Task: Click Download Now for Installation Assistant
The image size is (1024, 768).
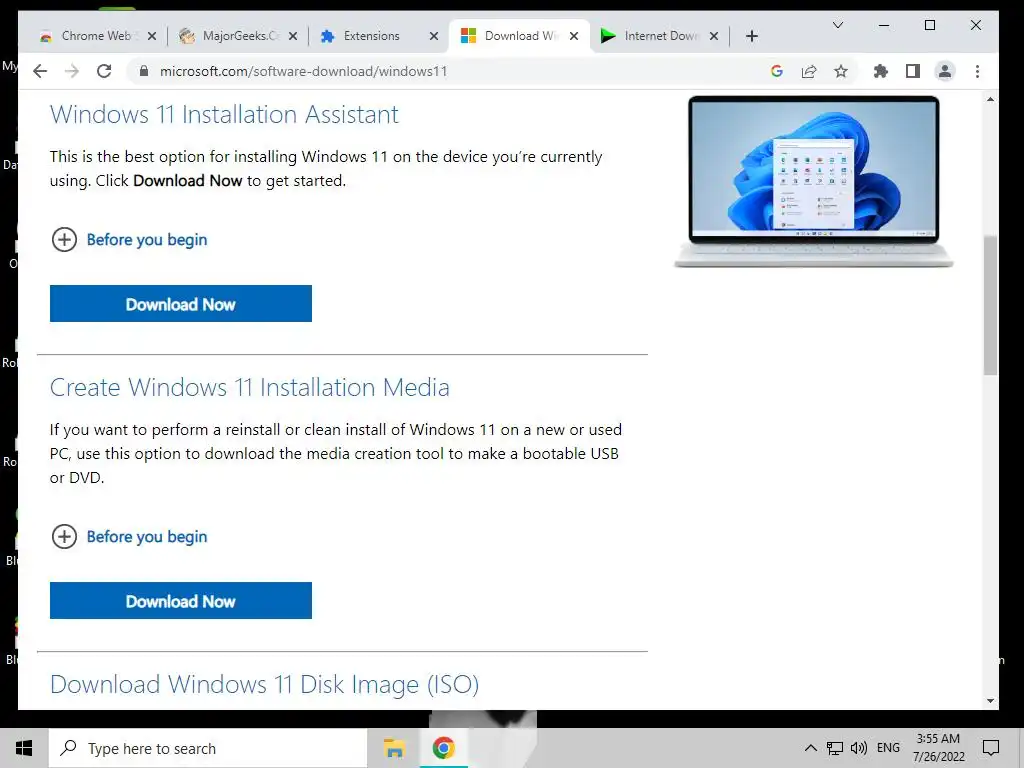Action: coord(181,304)
